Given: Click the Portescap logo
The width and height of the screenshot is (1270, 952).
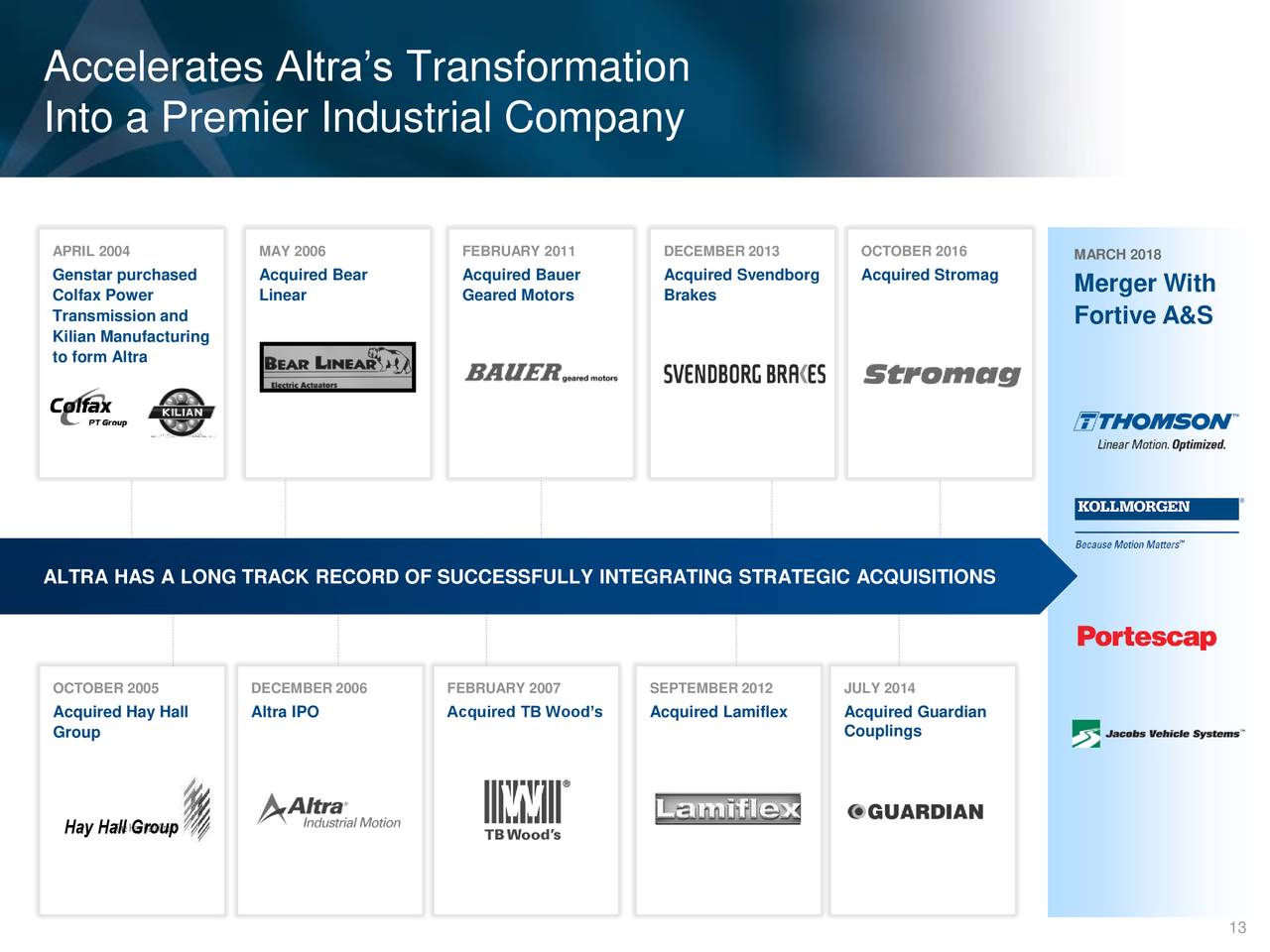Looking at the screenshot, I should pos(1146,639).
